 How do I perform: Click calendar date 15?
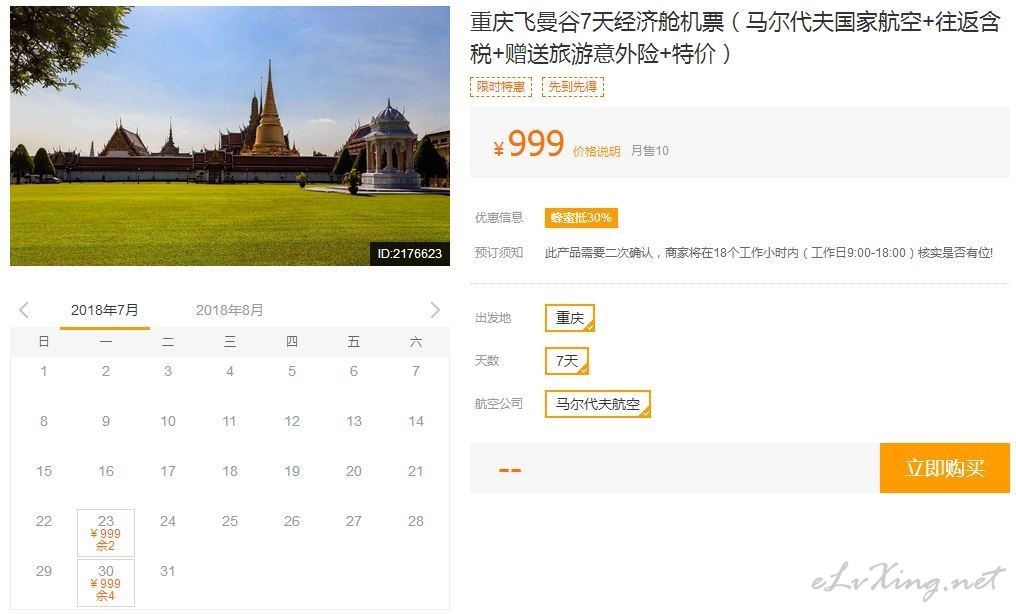[x=43, y=471]
